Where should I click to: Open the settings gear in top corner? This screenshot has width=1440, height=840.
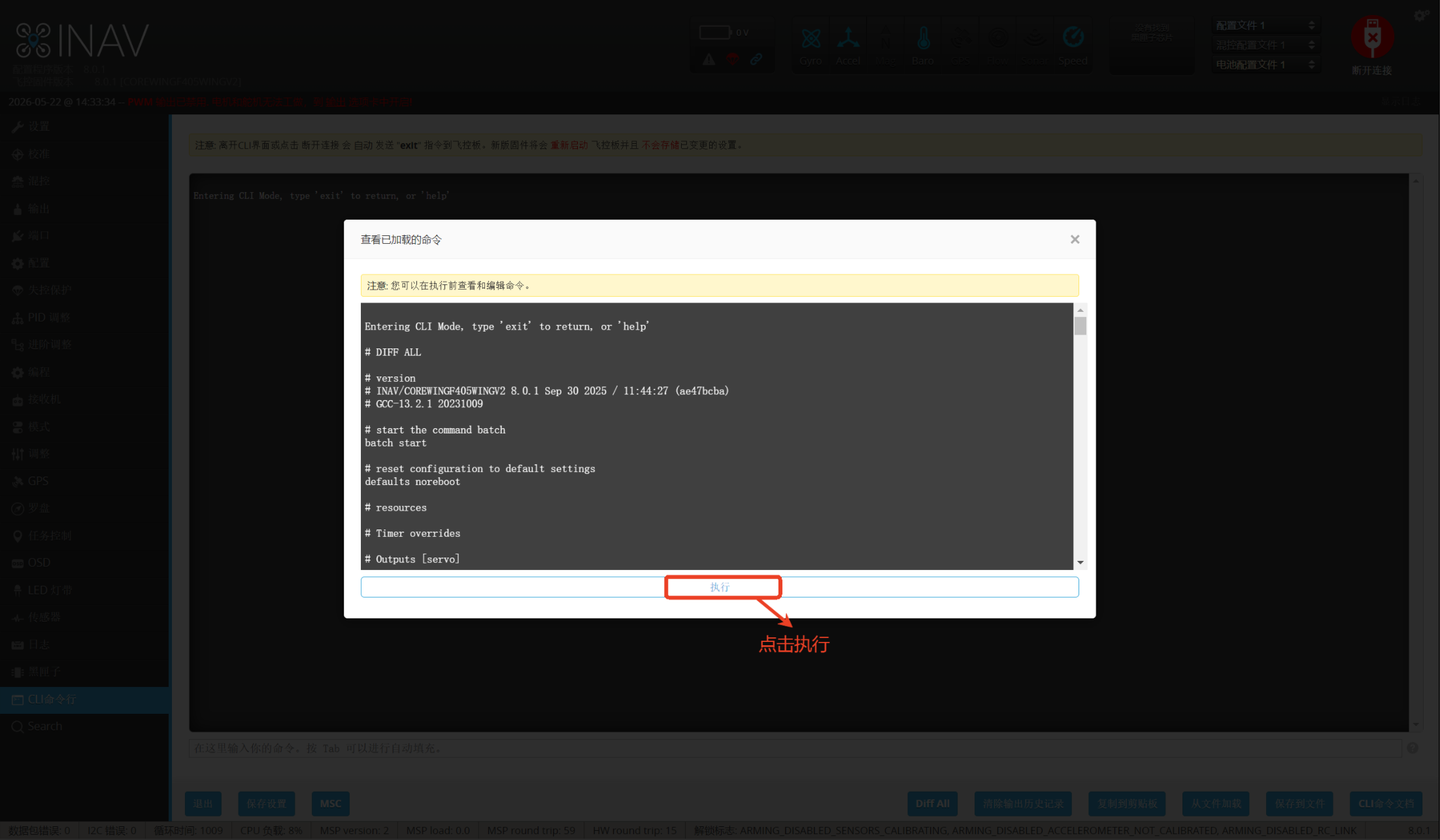(x=1421, y=15)
